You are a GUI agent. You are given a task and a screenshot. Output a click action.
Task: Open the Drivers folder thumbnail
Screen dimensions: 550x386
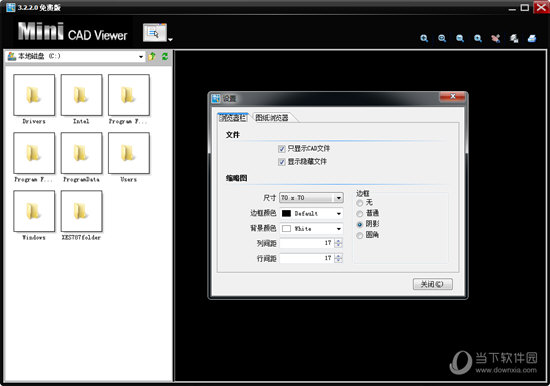click(x=34, y=95)
